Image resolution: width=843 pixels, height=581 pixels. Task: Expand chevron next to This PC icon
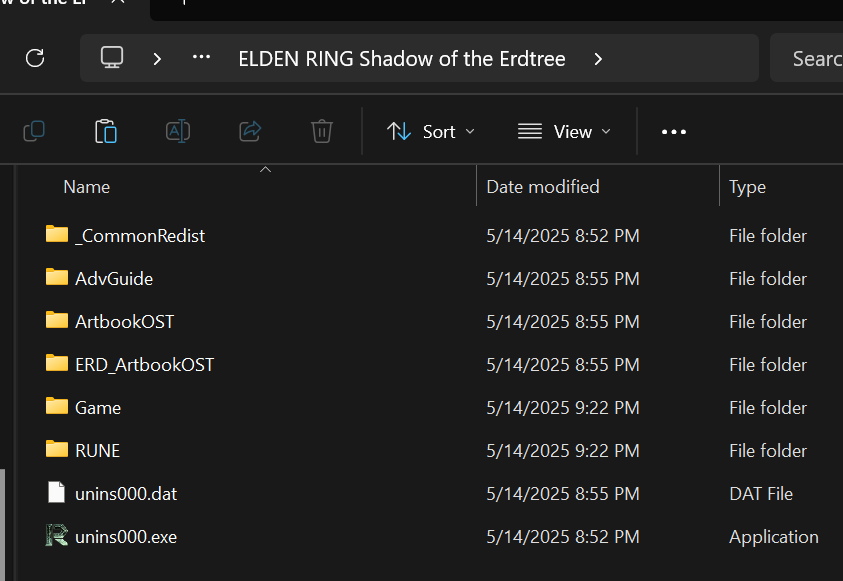point(157,59)
